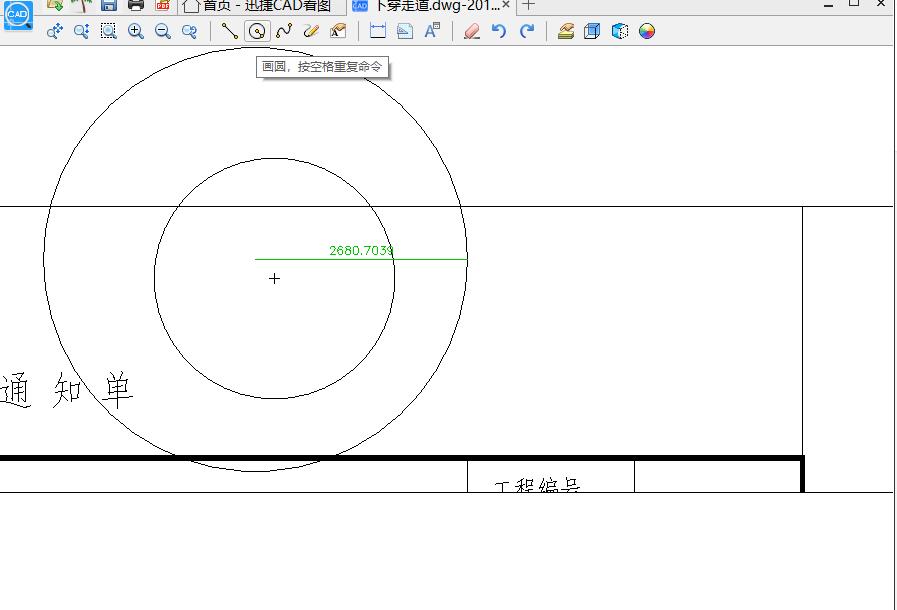The height and width of the screenshot is (610, 897).
Task: Click the export to PDF icon
Action: click(x=162, y=5)
